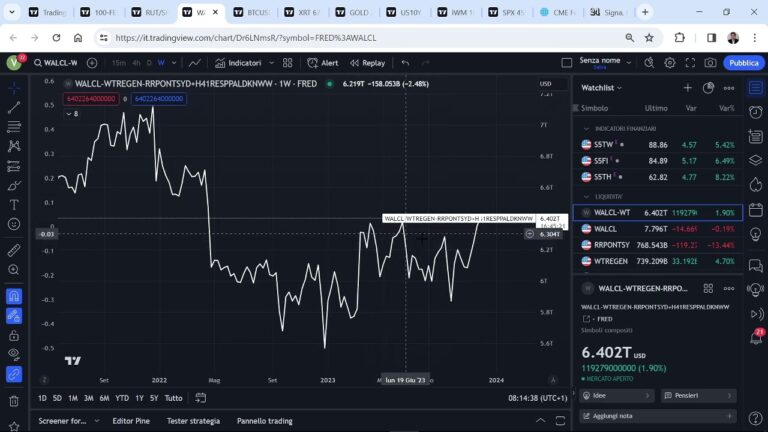Open the forecasting and measurement tool
This screenshot has width=768, height=432.
pyautogui.click(x=14, y=166)
